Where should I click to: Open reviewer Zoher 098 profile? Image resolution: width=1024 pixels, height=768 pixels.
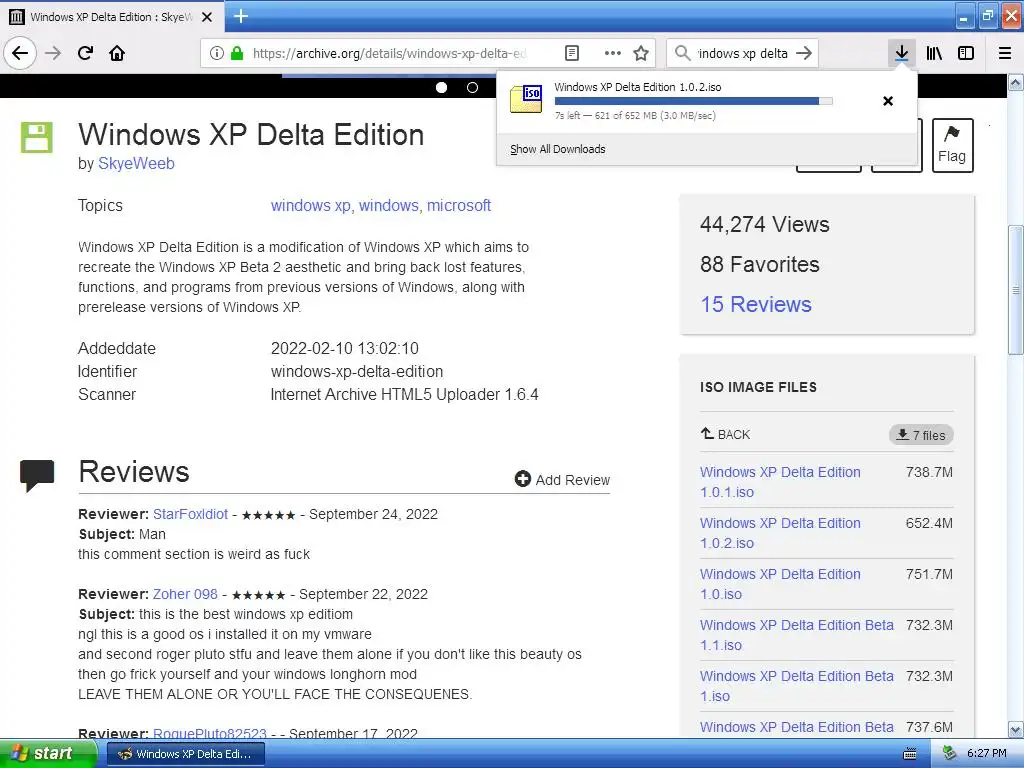[x=185, y=594]
